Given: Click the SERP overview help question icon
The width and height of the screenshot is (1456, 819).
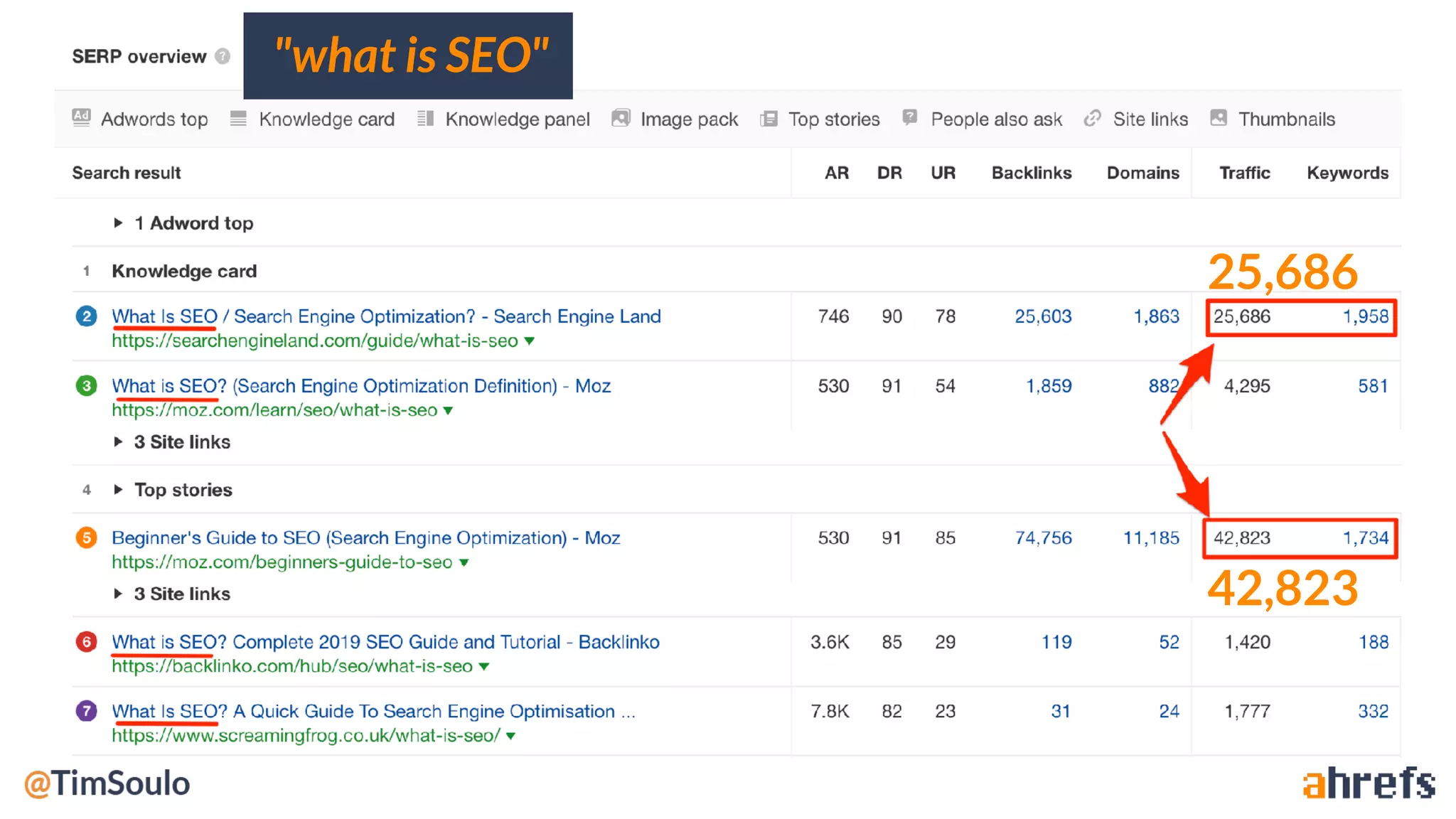Looking at the screenshot, I should click(223, 56).
